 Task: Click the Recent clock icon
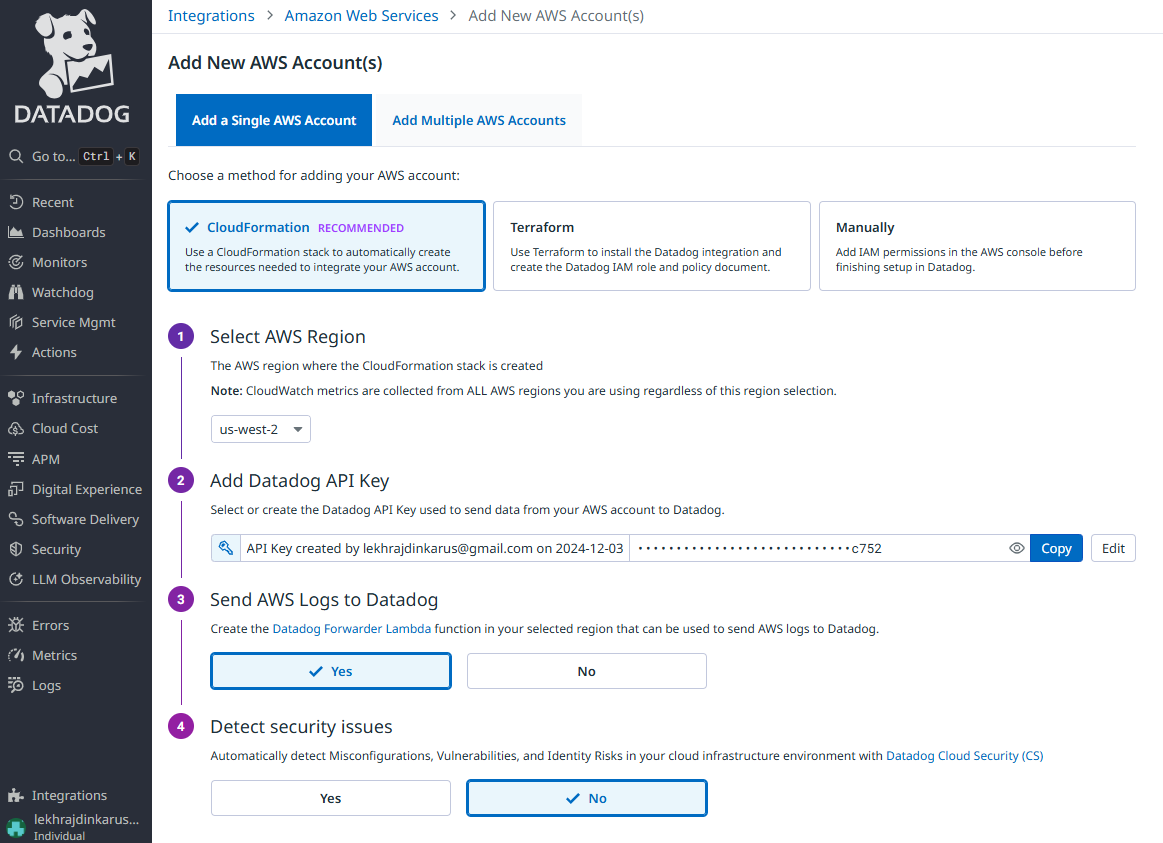point(16,202)
